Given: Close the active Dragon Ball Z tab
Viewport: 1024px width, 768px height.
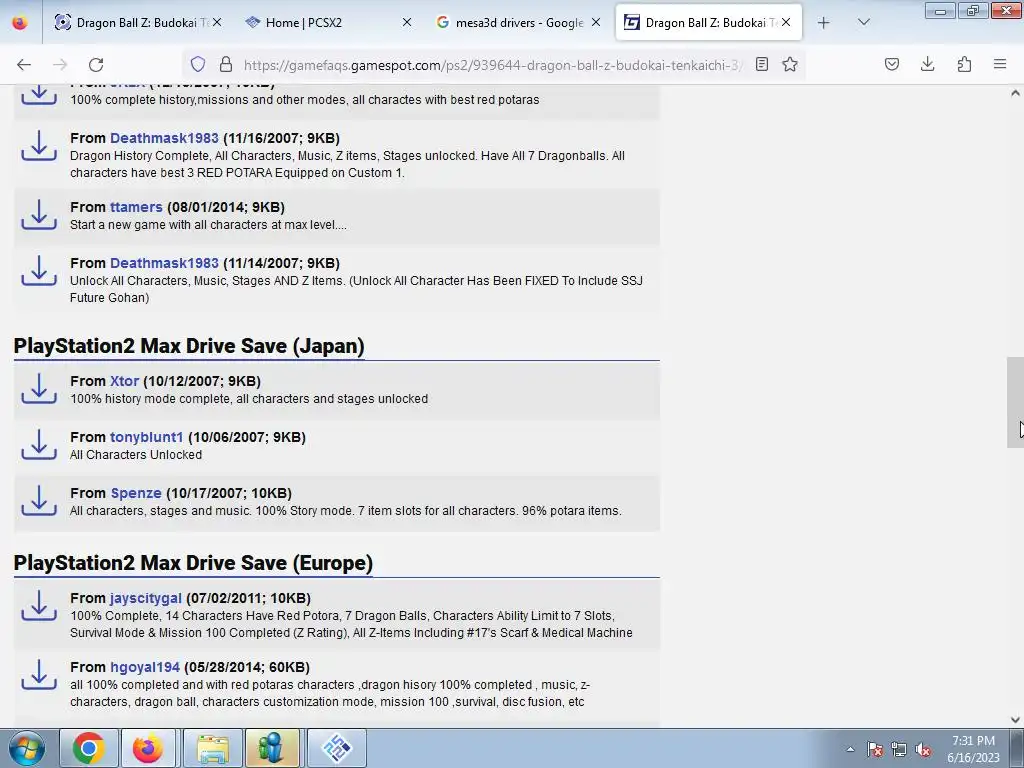Looking at the screenshot, I should click(786, 22).
